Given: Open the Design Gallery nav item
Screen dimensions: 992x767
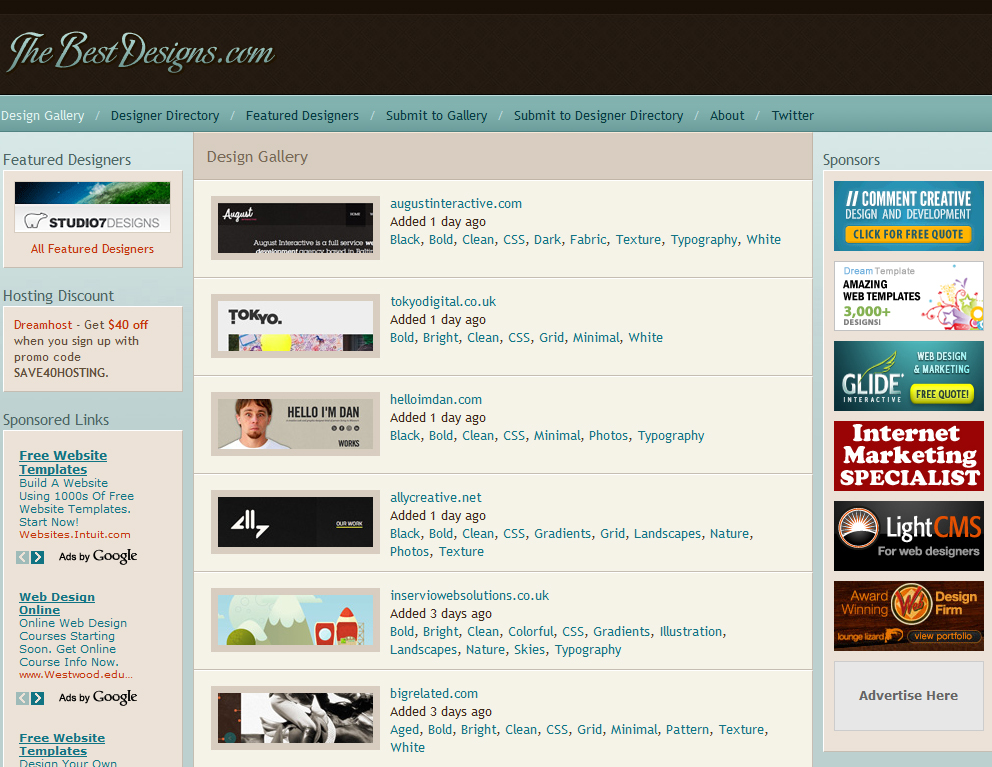Looking at the screenshot, I should click(42, 115).
